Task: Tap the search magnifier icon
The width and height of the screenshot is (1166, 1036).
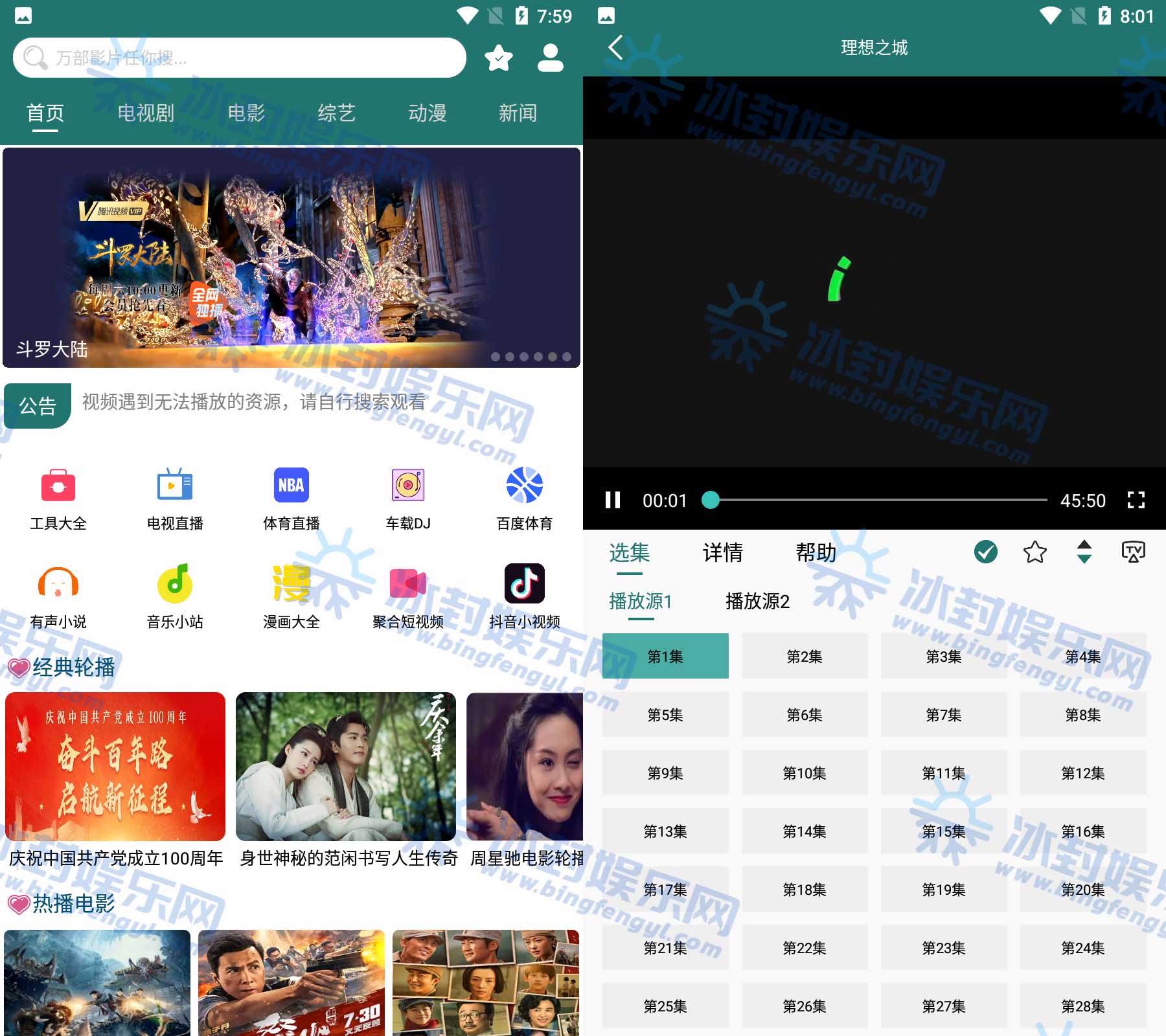Action: [35, 58]
